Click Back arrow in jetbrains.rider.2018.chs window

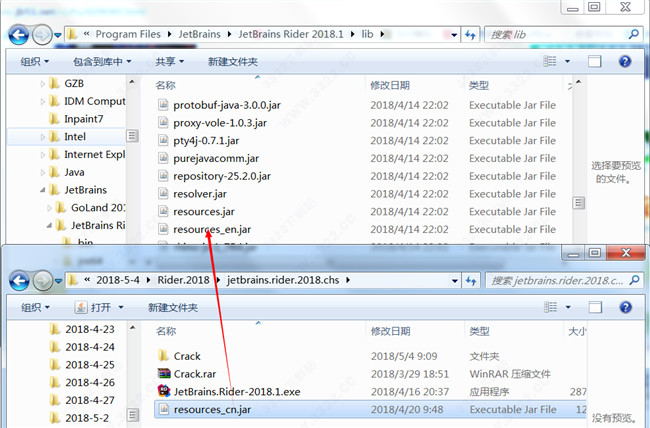coord(19,281)
